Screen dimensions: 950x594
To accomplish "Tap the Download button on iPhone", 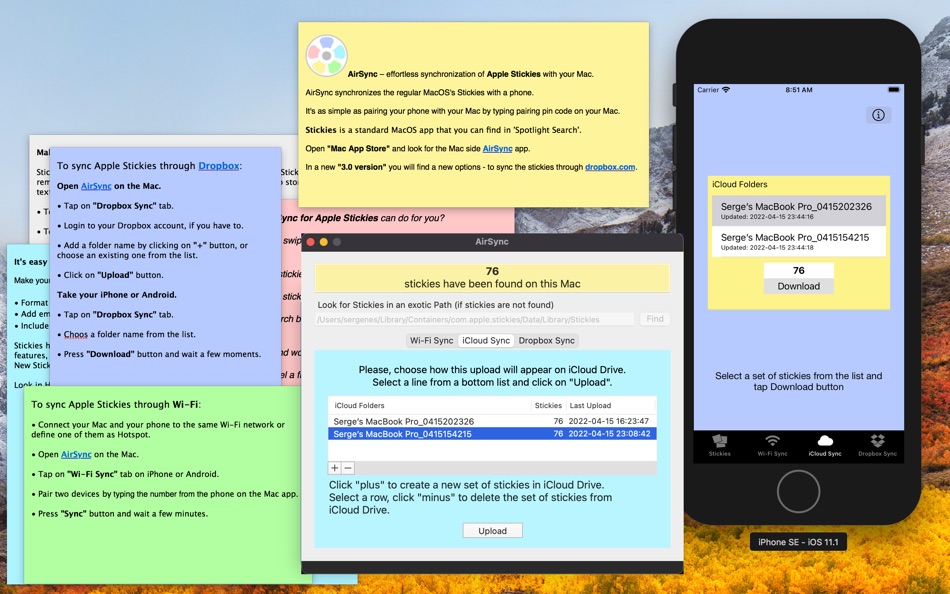I will (x=799, y=286).
